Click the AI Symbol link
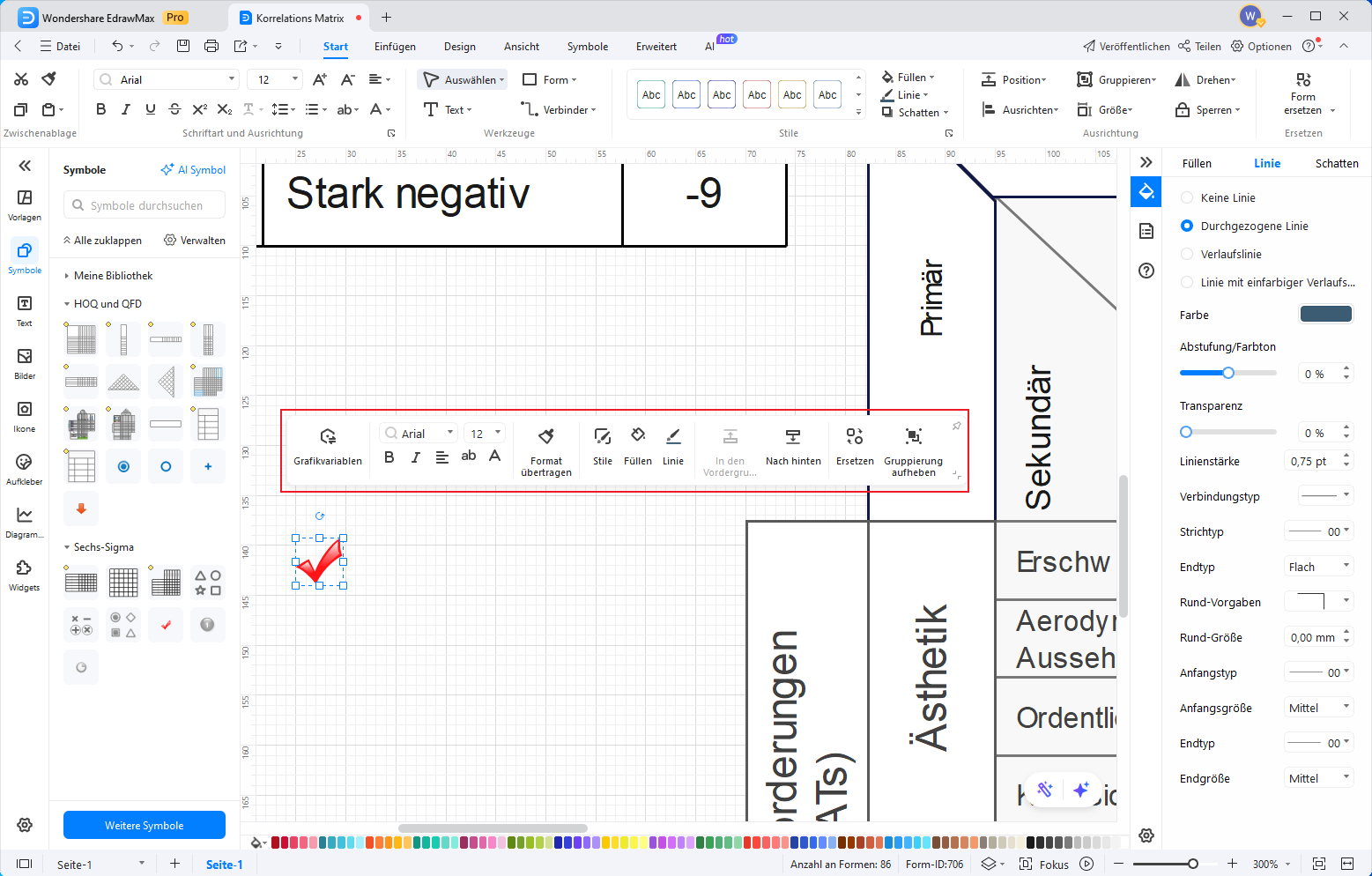 pos(193,170)
